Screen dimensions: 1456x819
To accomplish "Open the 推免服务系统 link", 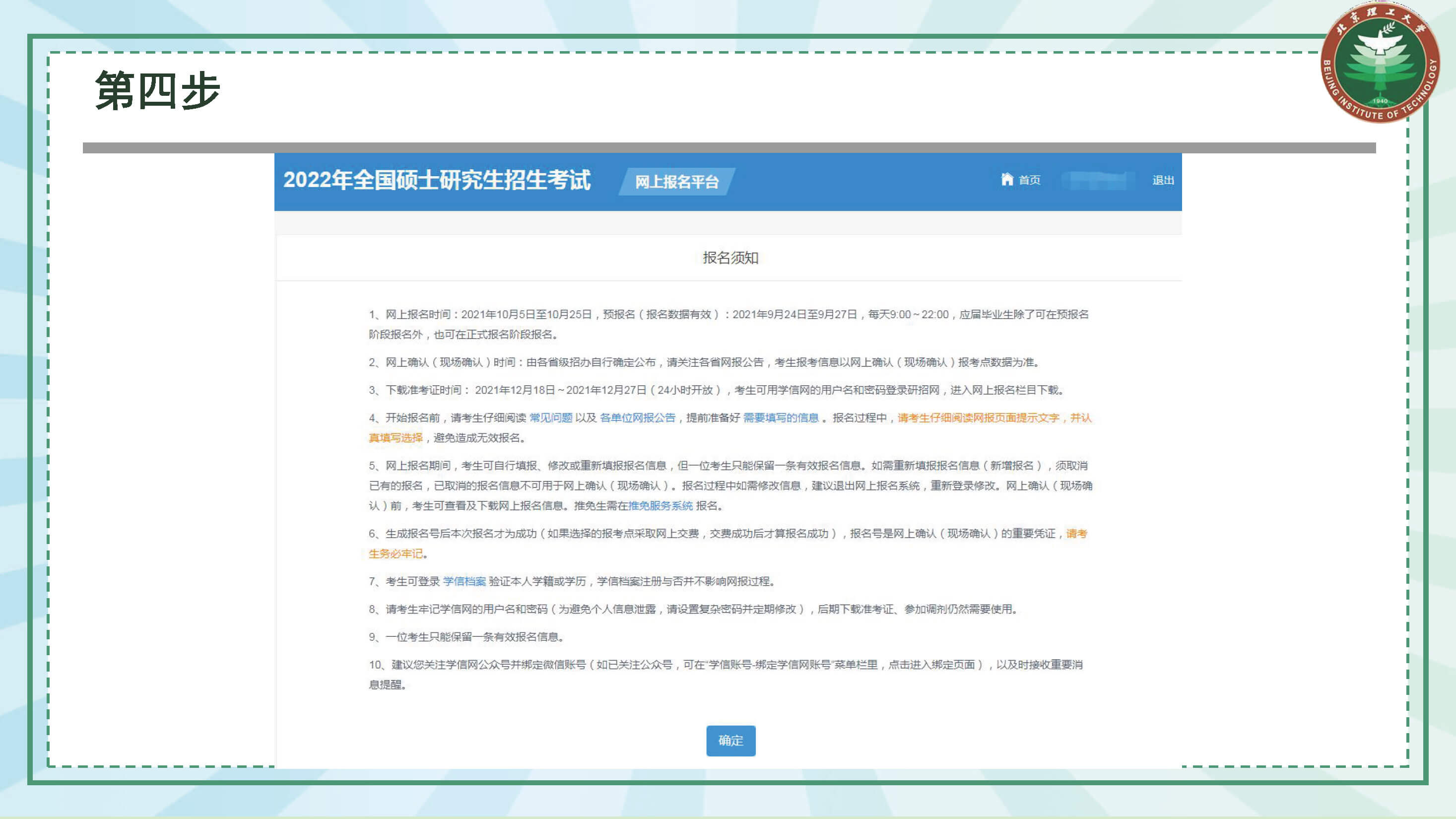I will (x=660, y=506).
